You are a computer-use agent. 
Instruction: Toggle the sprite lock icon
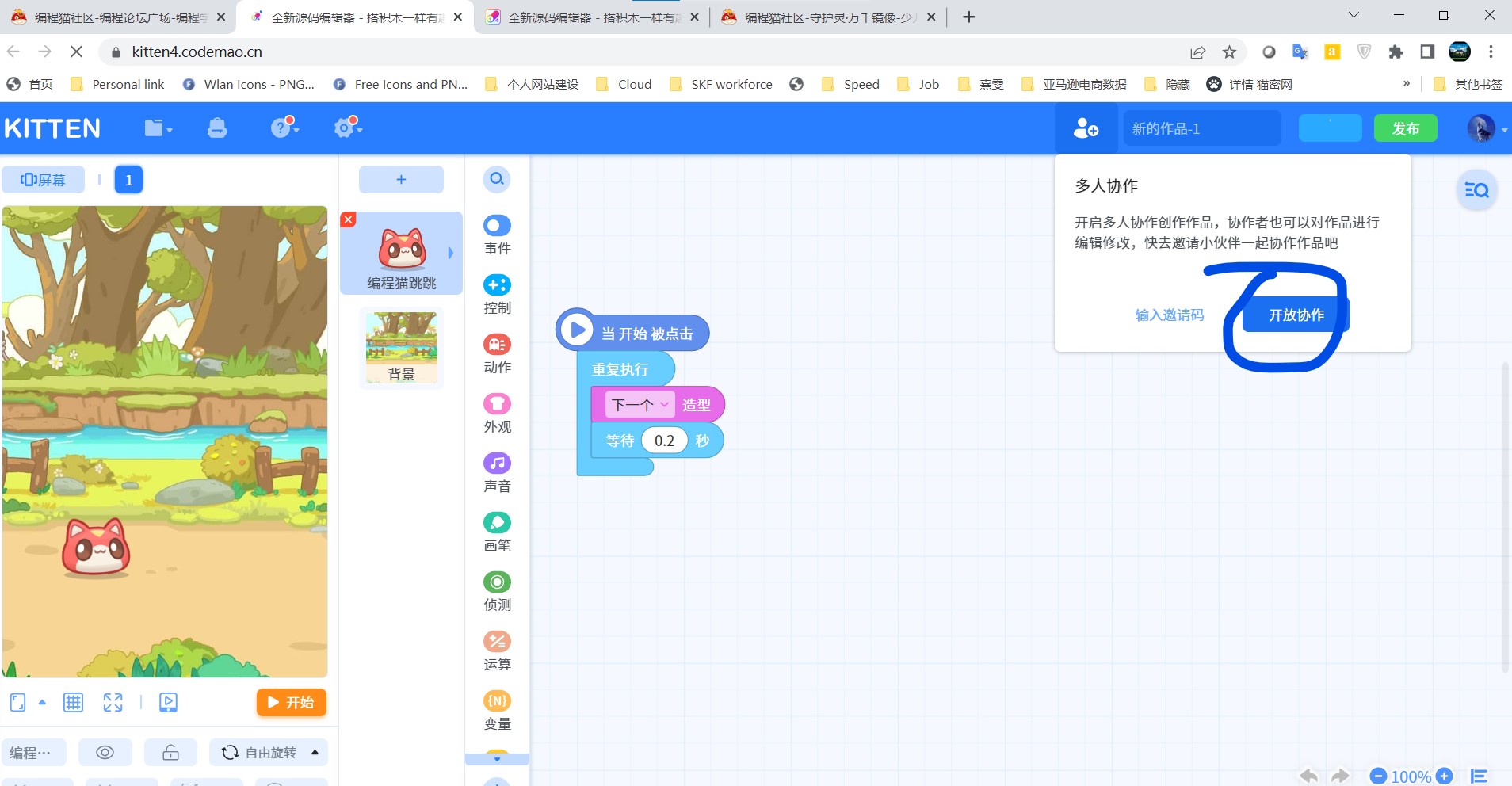[170, 752]
